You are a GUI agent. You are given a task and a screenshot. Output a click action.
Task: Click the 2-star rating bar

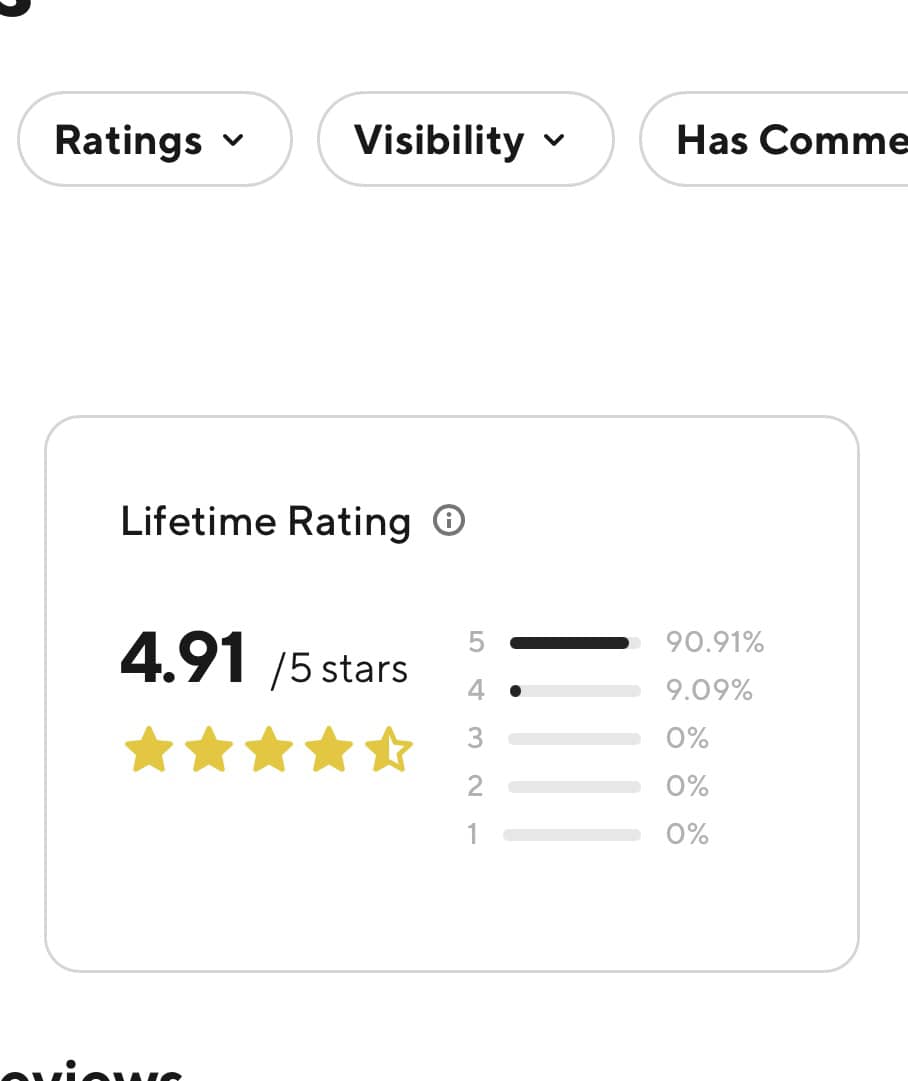pyautogui.click(x=574, y=787)
